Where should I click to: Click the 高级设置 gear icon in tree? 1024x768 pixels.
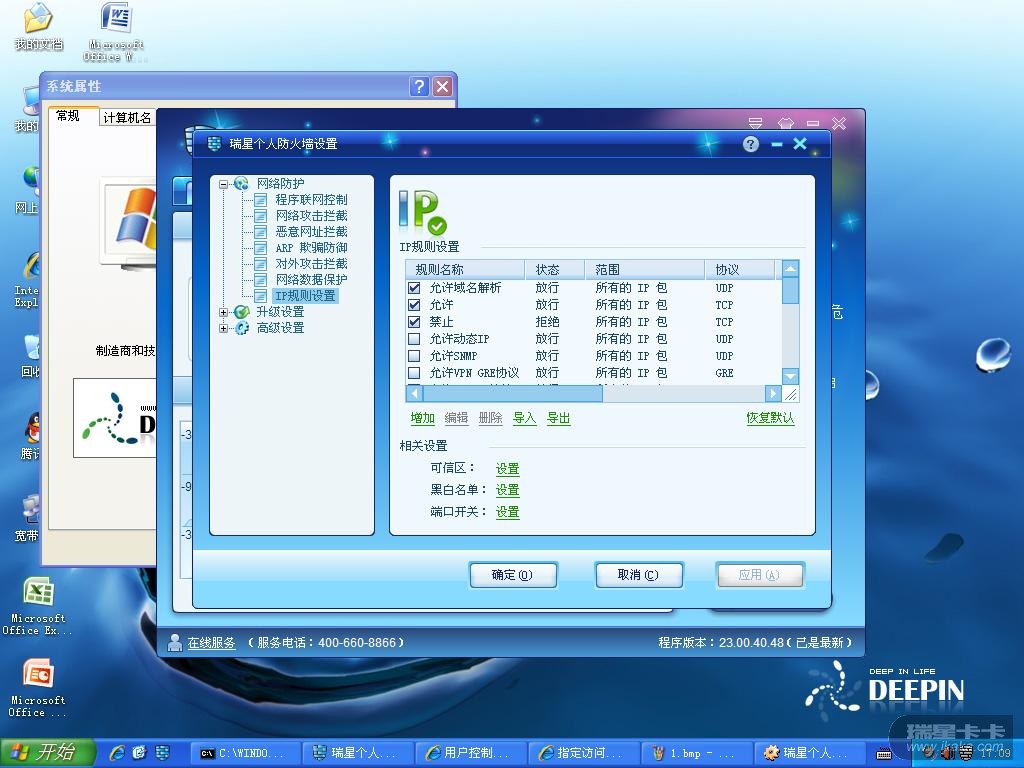[242, 328]
